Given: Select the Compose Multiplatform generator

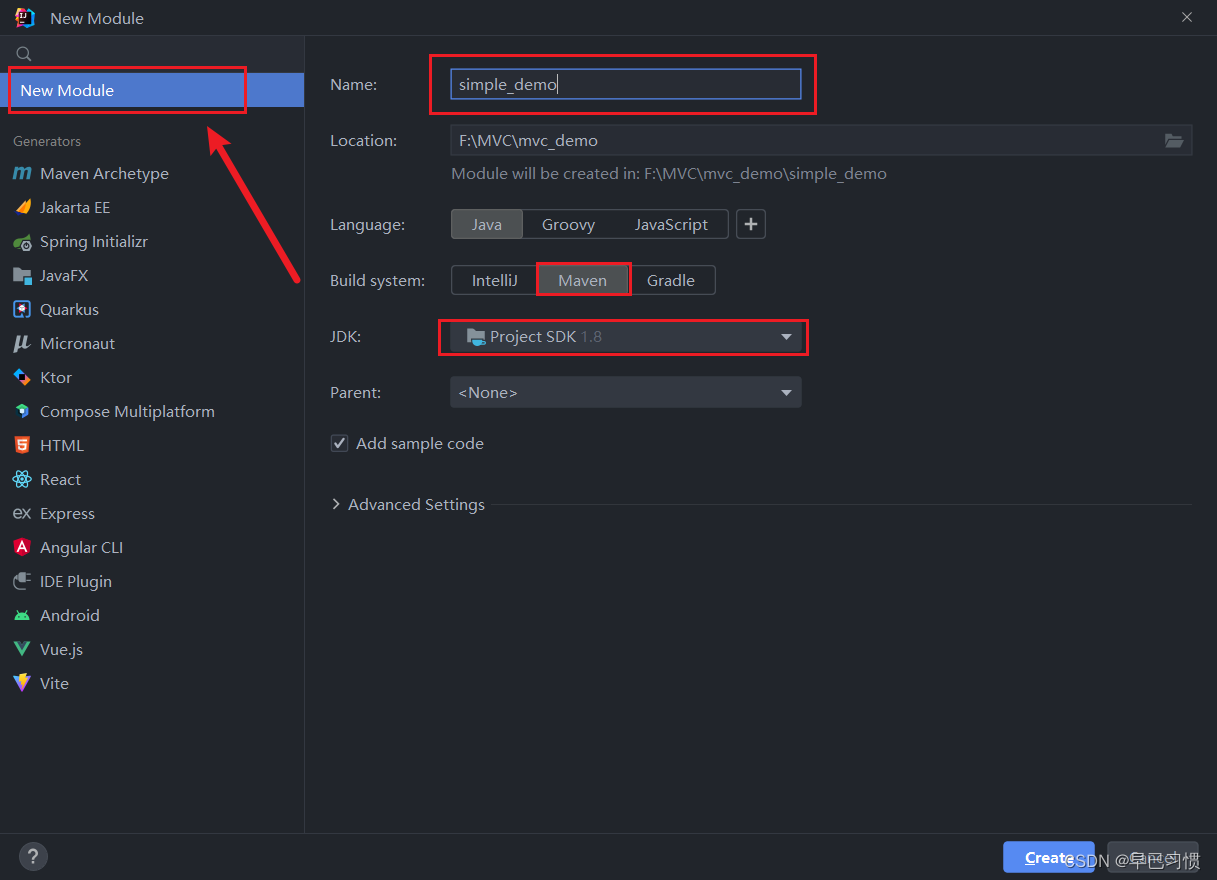Looking at the screenshot, I should [x=152, y=411].
